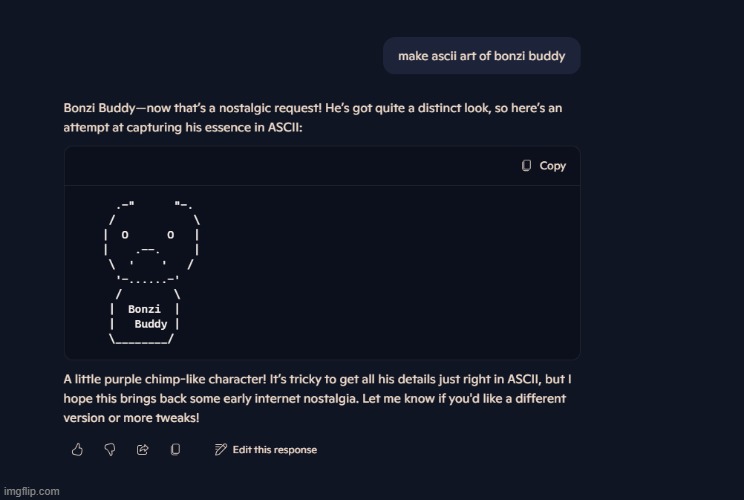Viewport: 744px width, 500px height.
Task: Click the word Buddy in the ASCII art
Action: pyautogui.click(x=151, y=324)
